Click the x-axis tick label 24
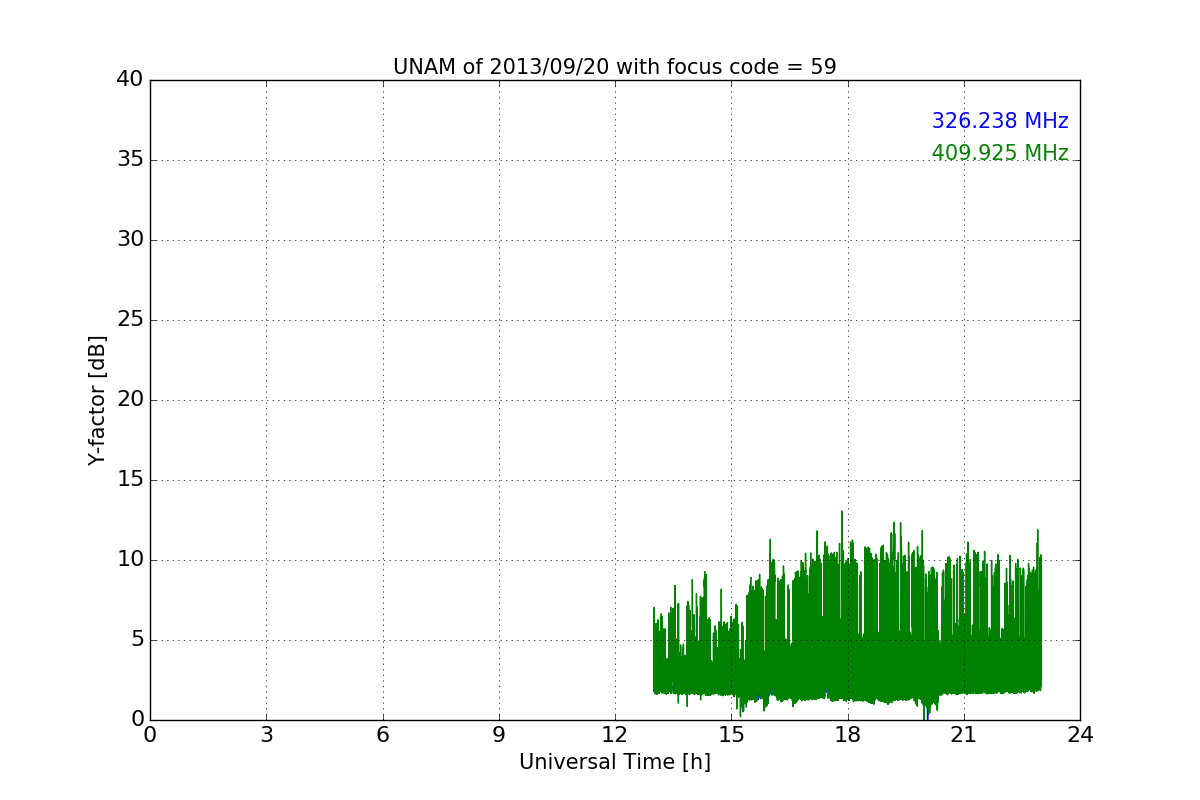Image resolution: width=1200 pixels, height=800 pixels. coord(1080,735)
